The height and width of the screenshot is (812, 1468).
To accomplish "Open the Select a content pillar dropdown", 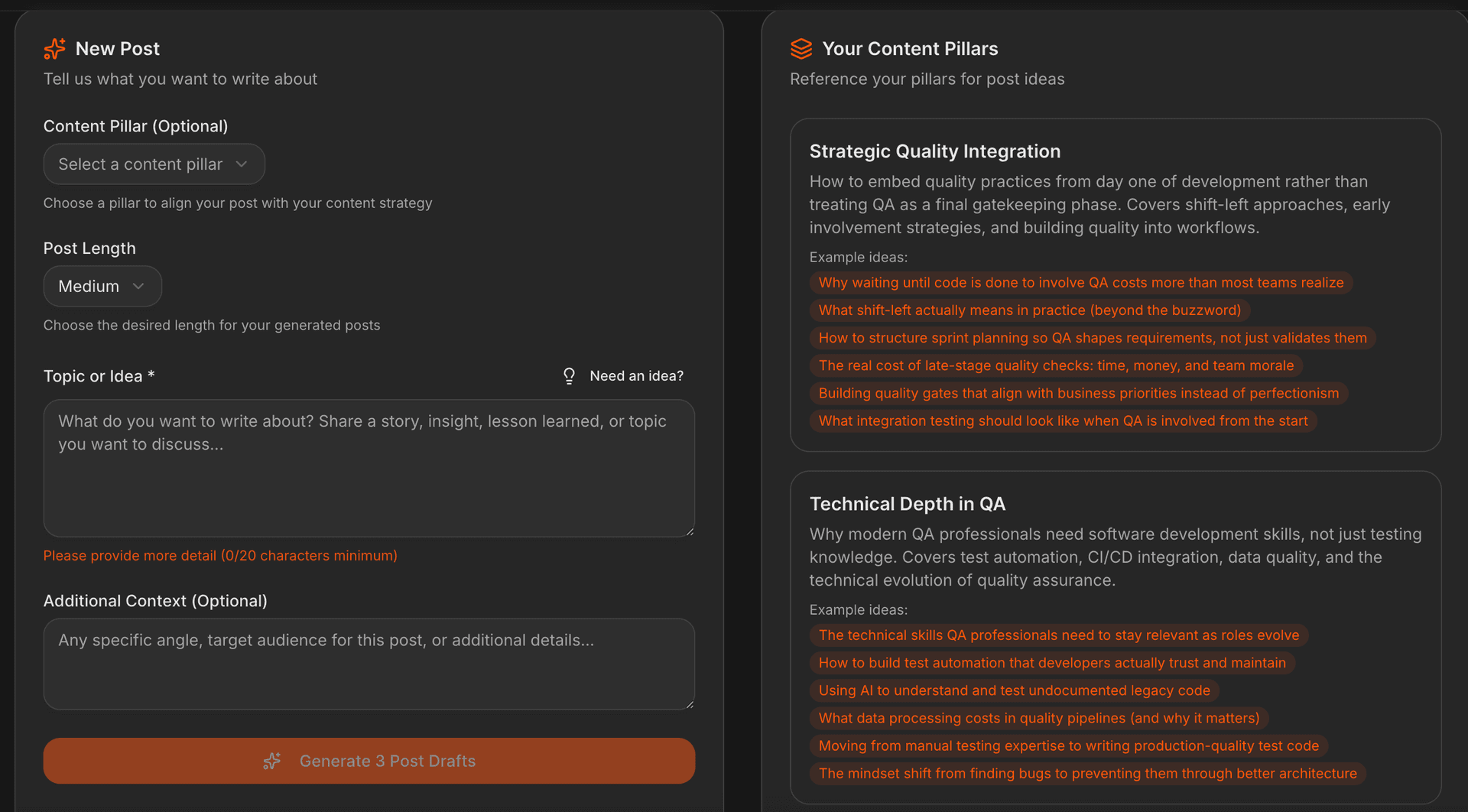I will point(154,164).
